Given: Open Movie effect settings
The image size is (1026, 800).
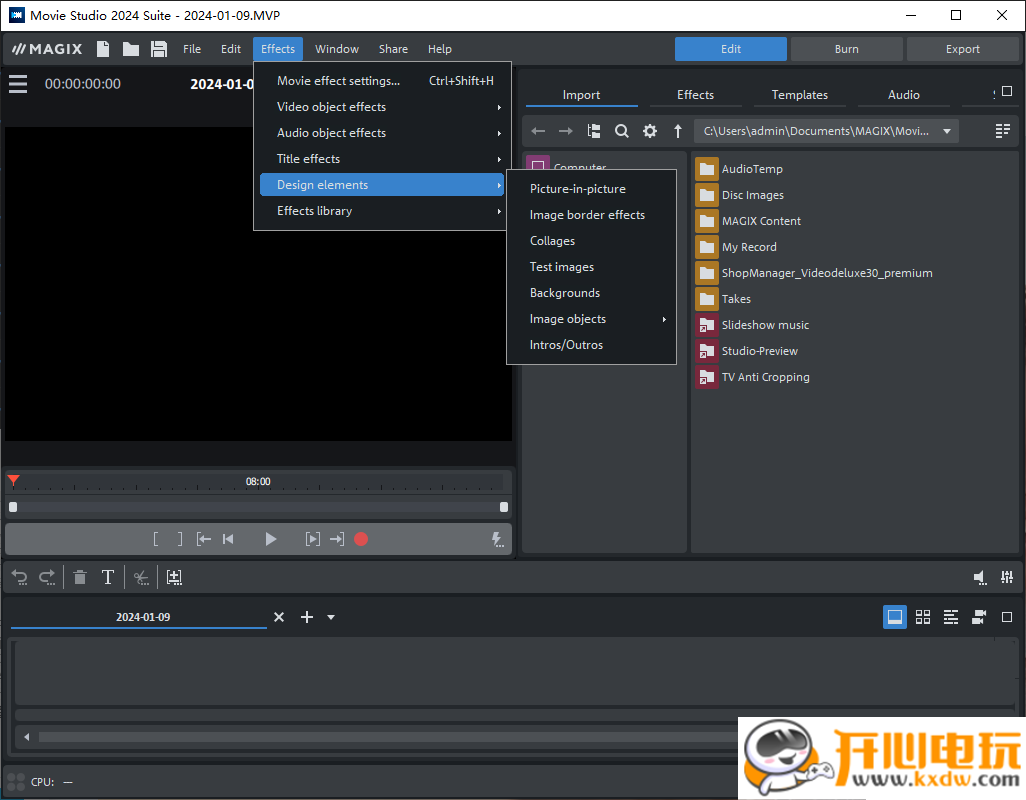Looking at the screenshot, I should (382, 80).
